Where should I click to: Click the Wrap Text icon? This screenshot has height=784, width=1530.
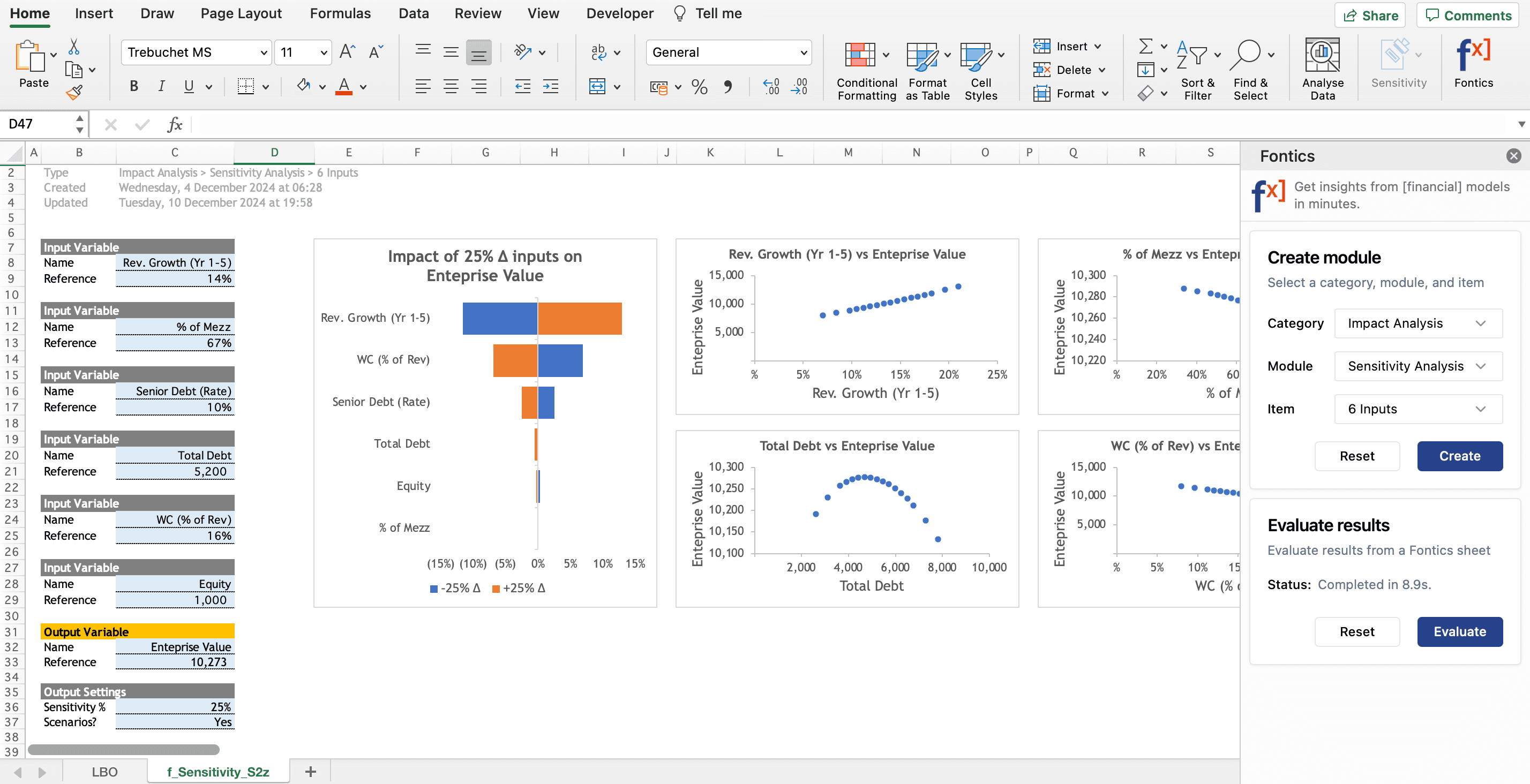click(598, 52)
